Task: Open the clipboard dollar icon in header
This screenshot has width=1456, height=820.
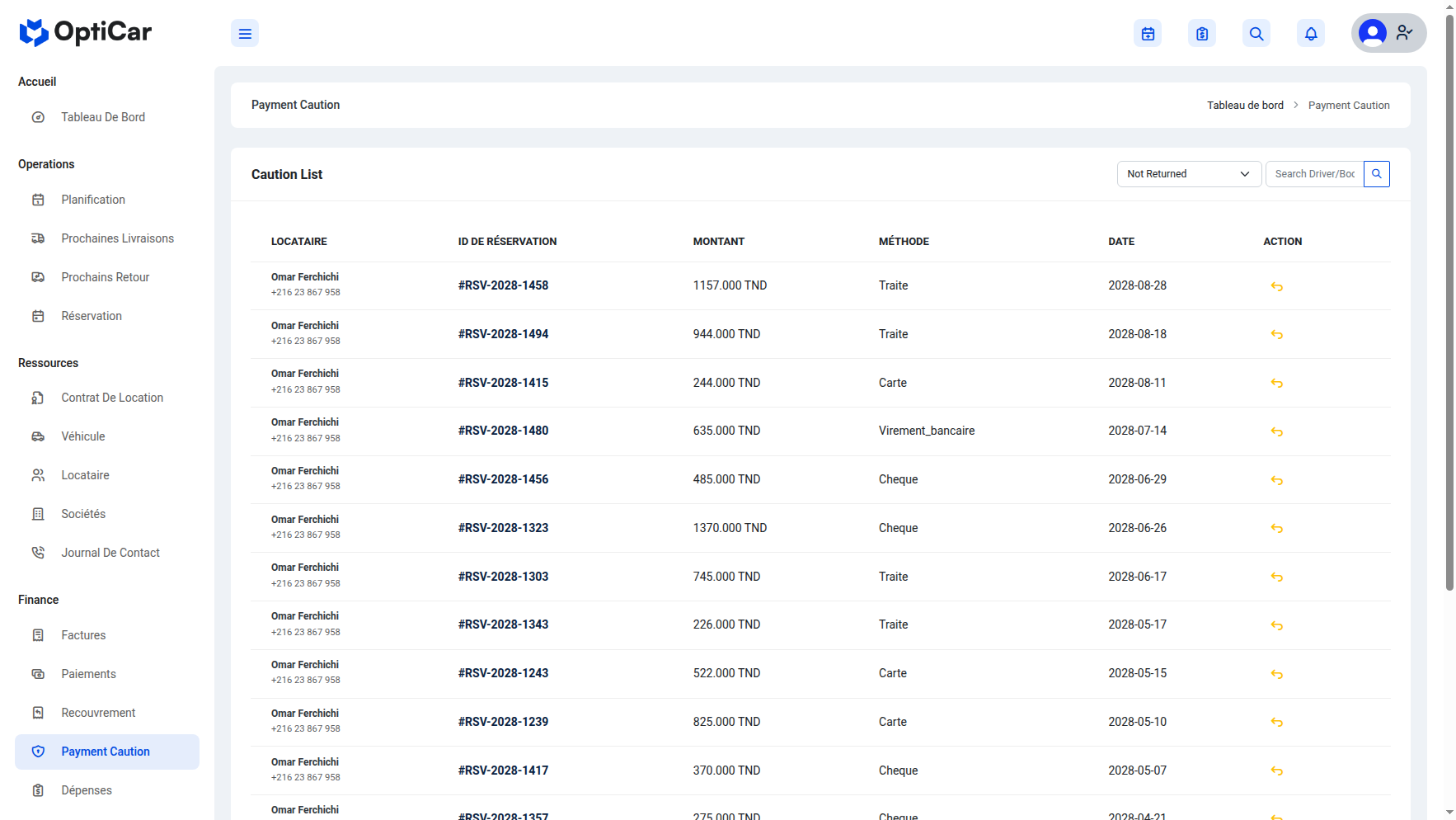Action: pos(1202,34)
